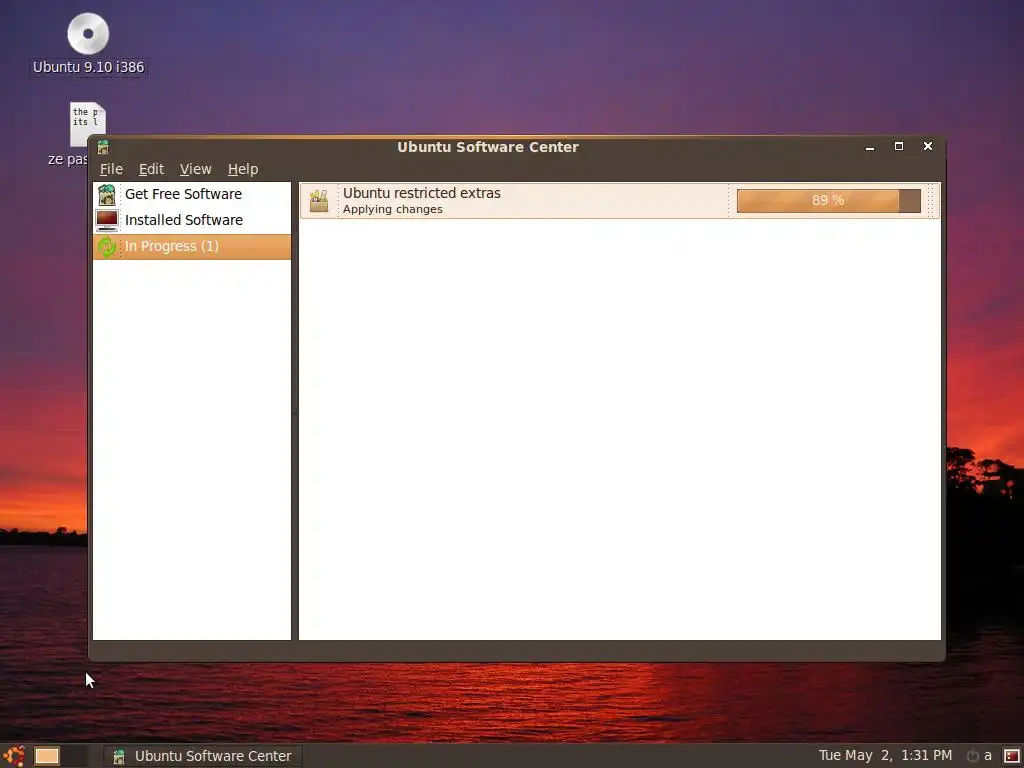The width and height of the screenshot is (1024, 768).
Task: Select In Progress (1) in sidebar
Action: [x=192, y=247]
